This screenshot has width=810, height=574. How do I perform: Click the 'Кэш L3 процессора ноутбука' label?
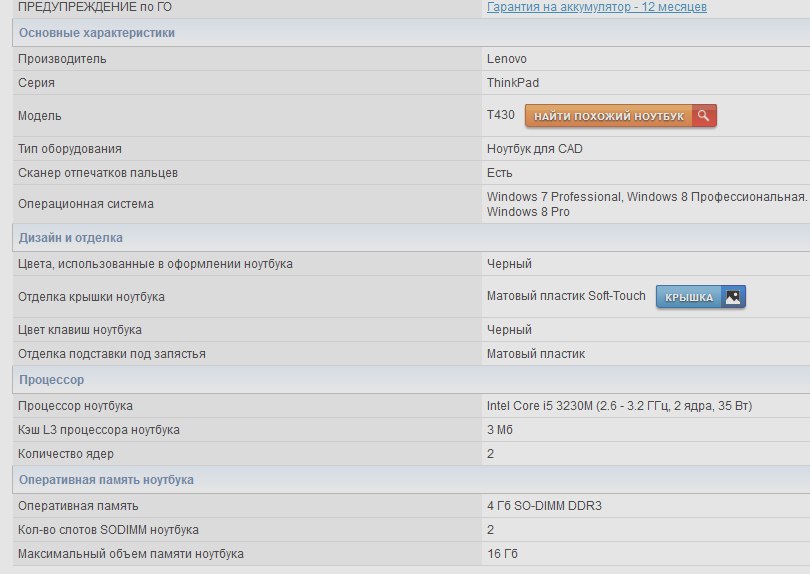[x=99, y=430]
